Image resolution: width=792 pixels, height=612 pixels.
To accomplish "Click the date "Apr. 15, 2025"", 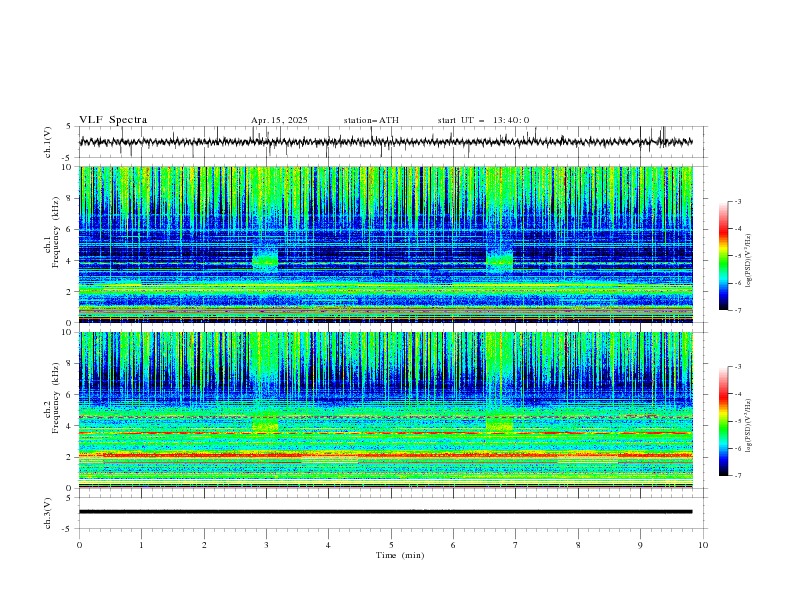I will click(279, 120).
